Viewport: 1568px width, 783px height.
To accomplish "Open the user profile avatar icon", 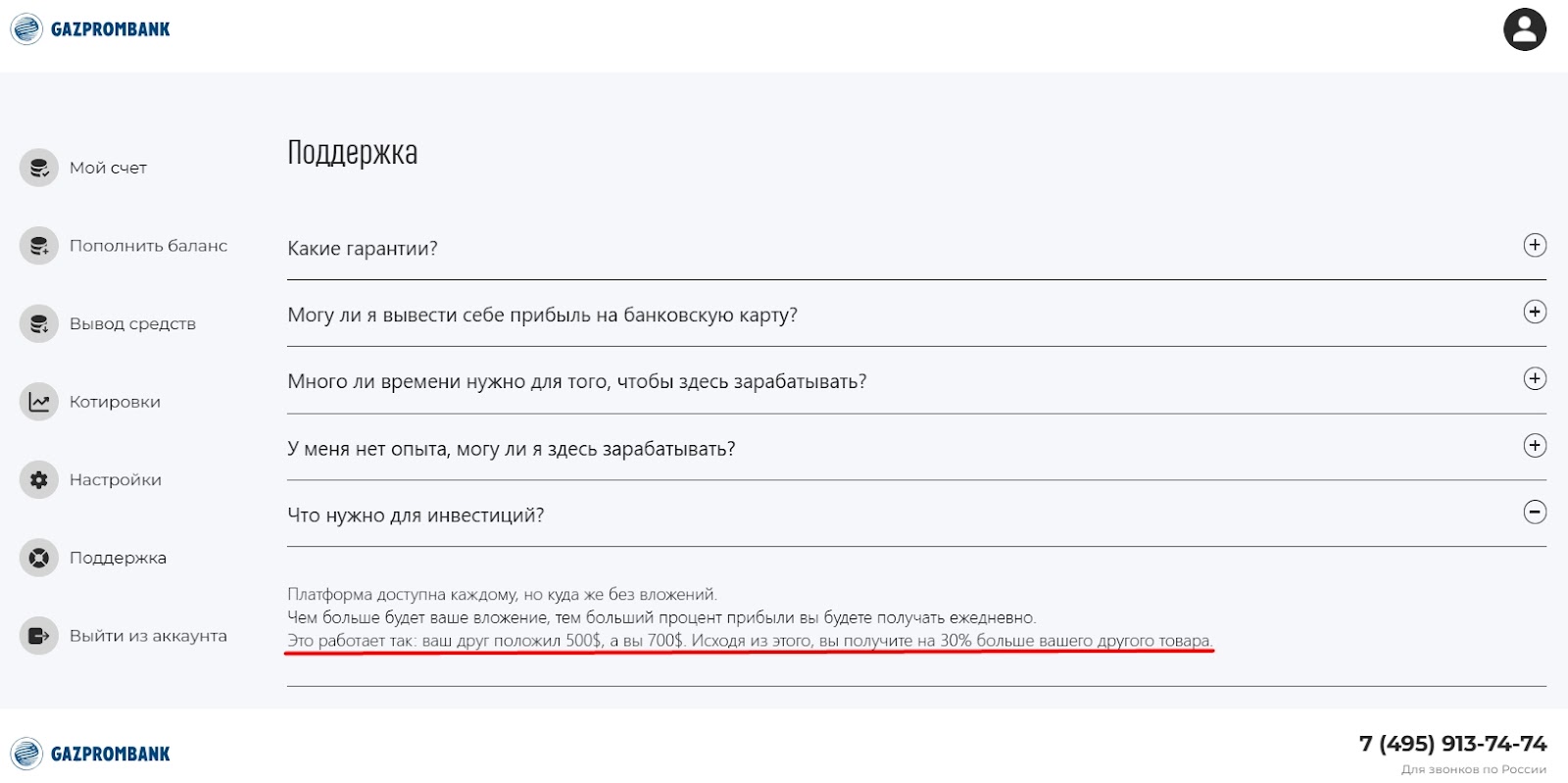I will 1524,29.
